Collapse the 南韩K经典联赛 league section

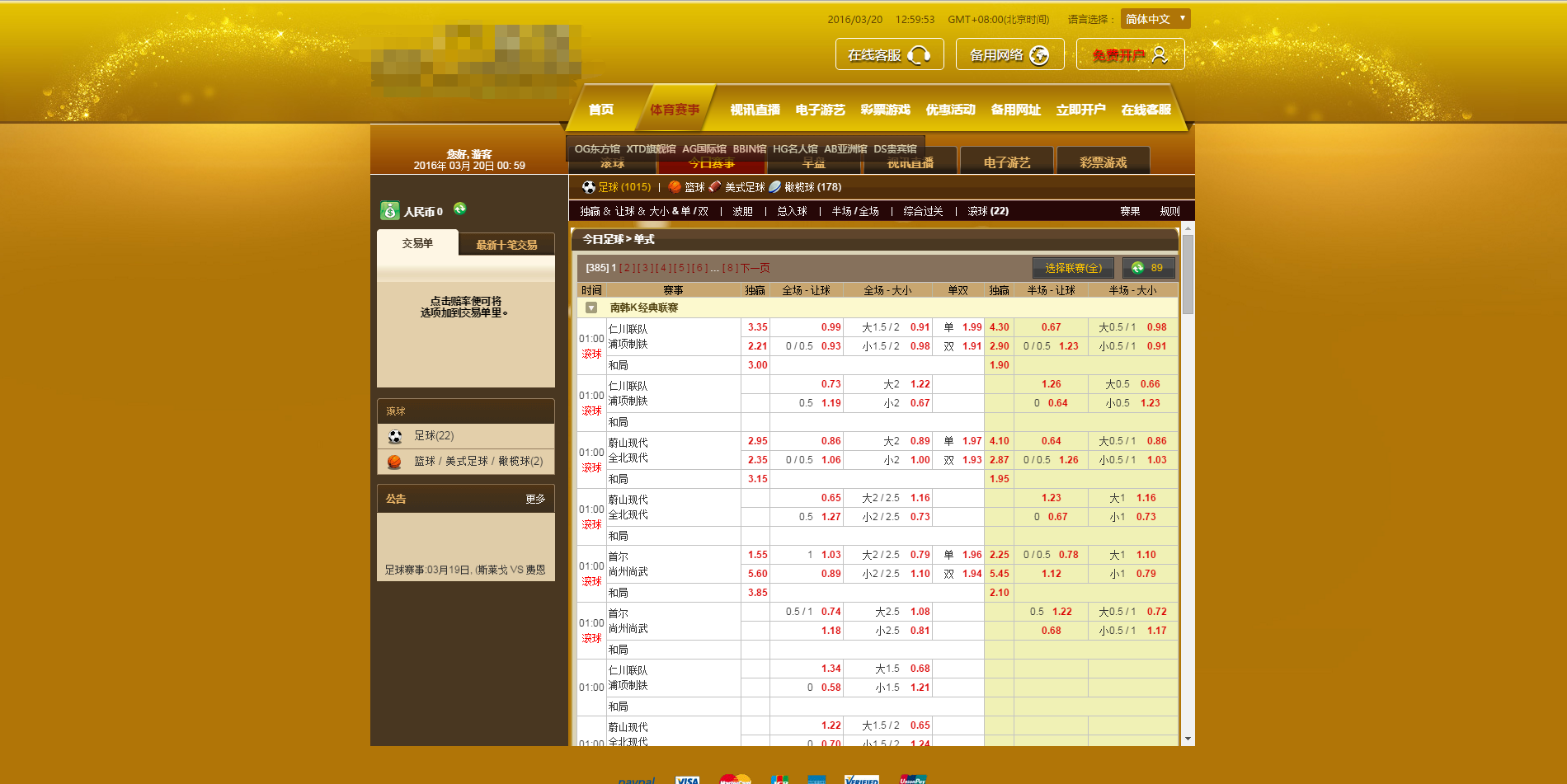591,307
